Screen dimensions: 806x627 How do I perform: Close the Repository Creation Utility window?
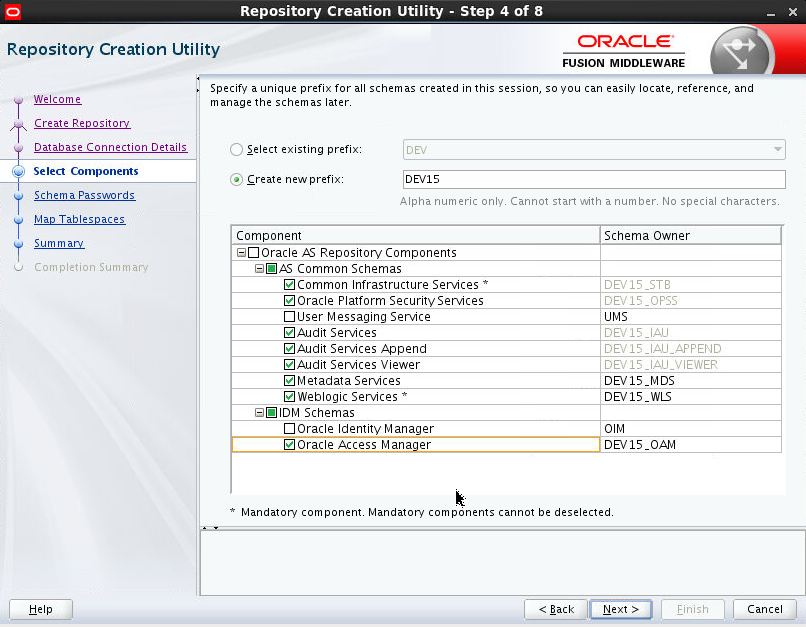(793, 12)
